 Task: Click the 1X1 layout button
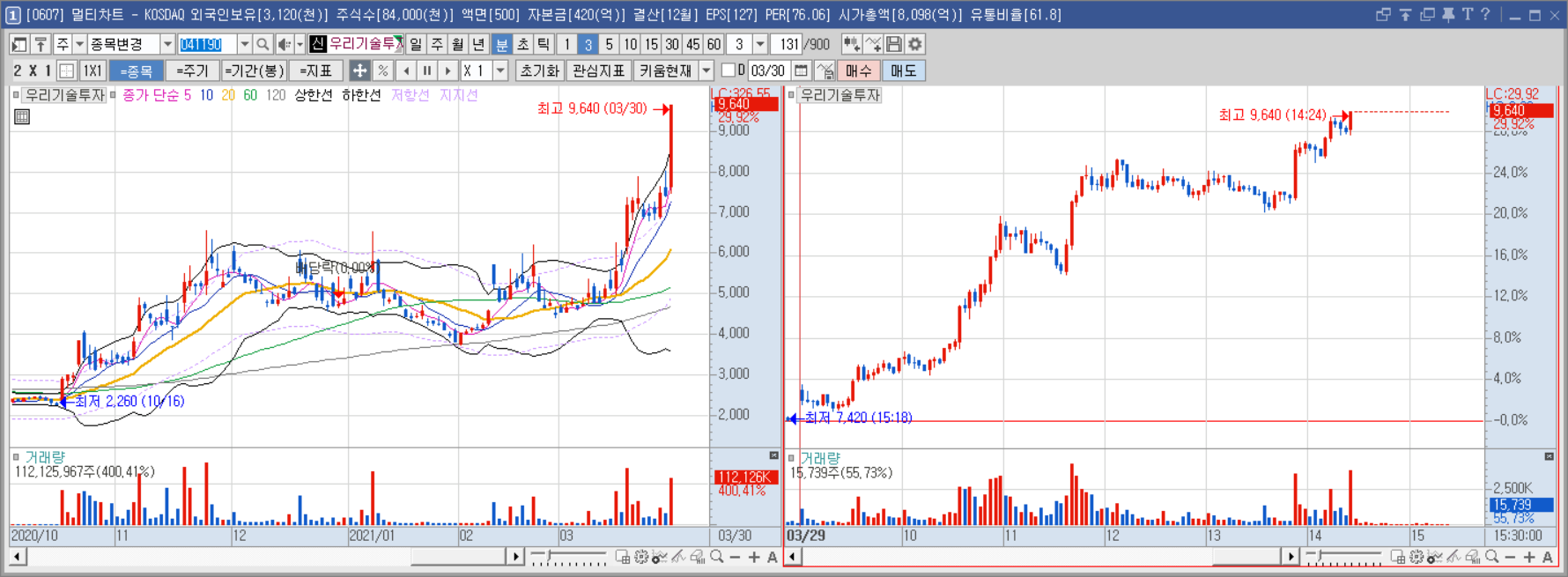[92, 70]
